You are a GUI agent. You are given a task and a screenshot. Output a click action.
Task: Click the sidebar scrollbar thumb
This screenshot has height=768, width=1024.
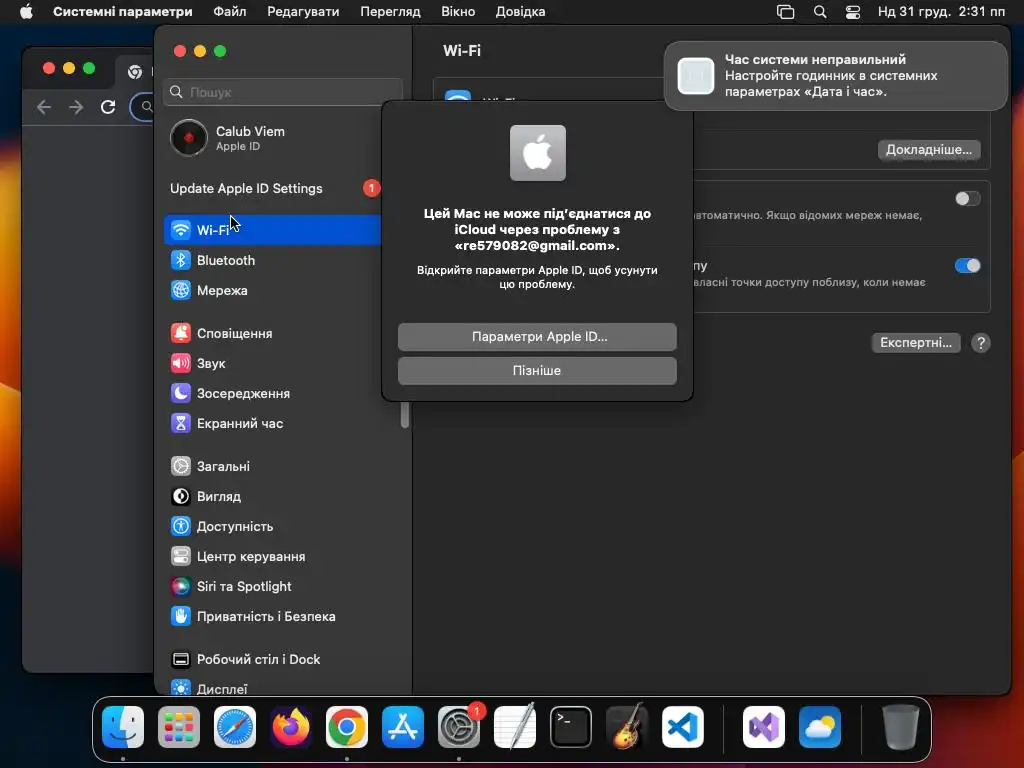point(405,415)
